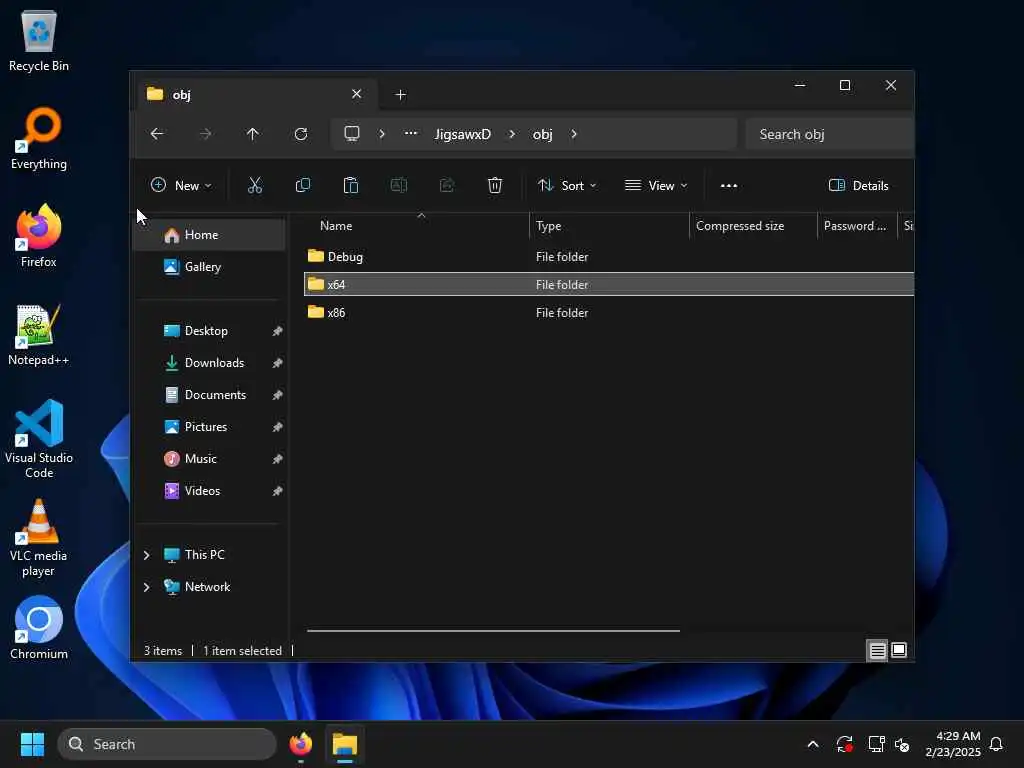The width and height of the screenshot is (1024, 768).
Task: Add a new tab
Action: 400,95
